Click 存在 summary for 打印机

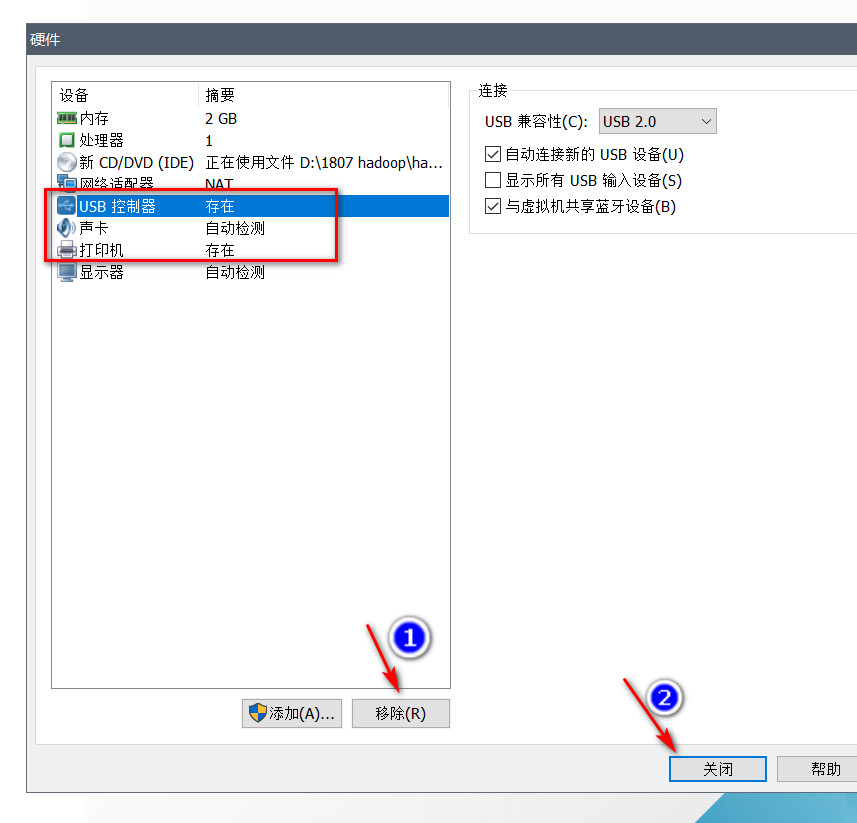[220, 250]
